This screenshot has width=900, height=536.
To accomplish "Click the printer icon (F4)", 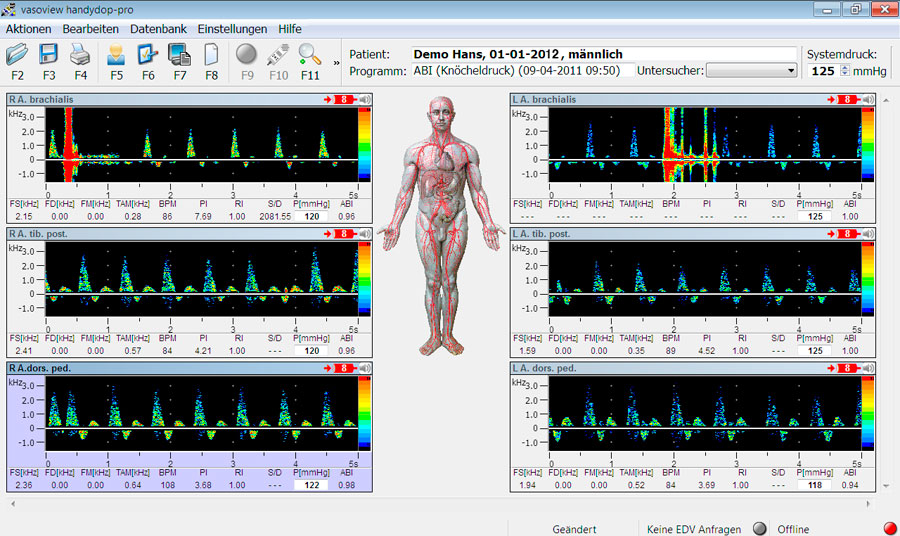I will [x=80, y=55].
